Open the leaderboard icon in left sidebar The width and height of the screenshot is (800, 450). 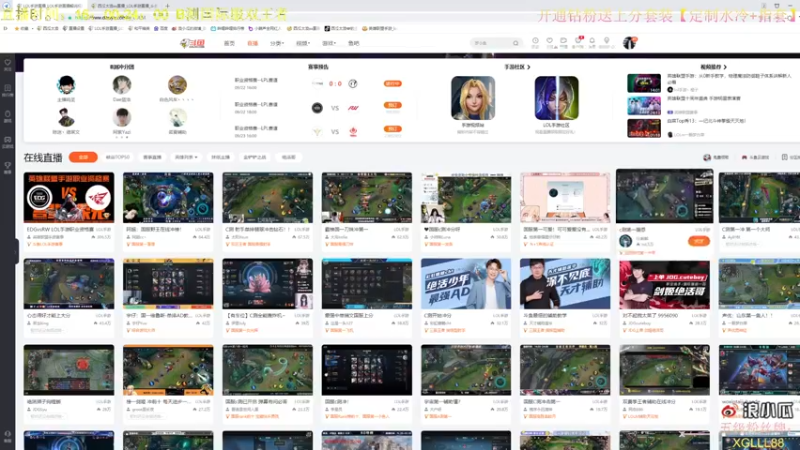tap(8, 90)
